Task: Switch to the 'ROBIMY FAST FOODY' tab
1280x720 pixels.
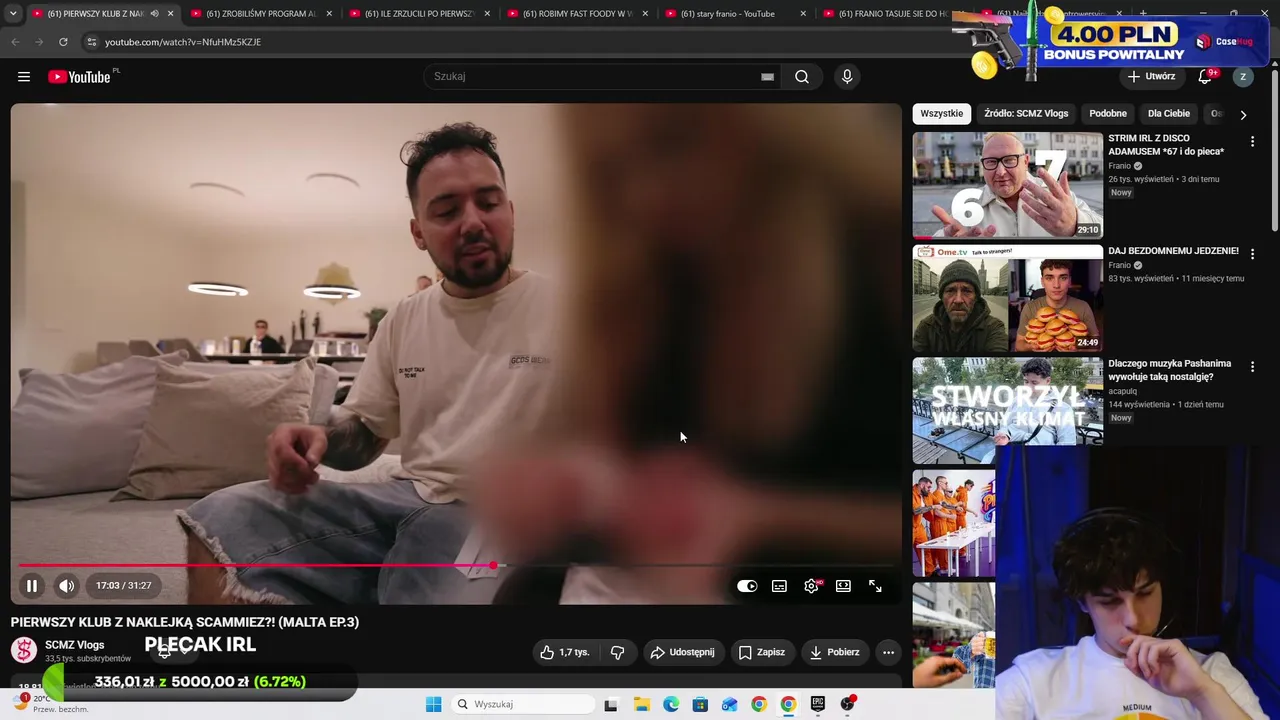Action: click(x=577, y=14)
